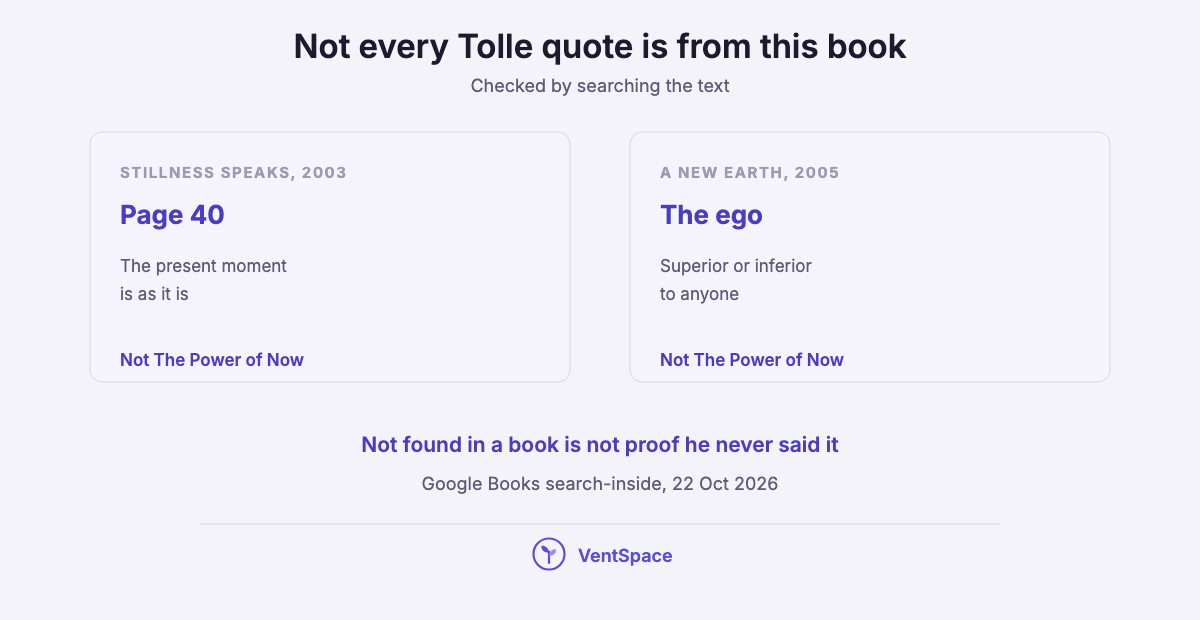This screenshot has height=620, width=1200.
Task: Open the A New Earth, 2005 card
Action: pyautogui.click(x=870, y=257)
